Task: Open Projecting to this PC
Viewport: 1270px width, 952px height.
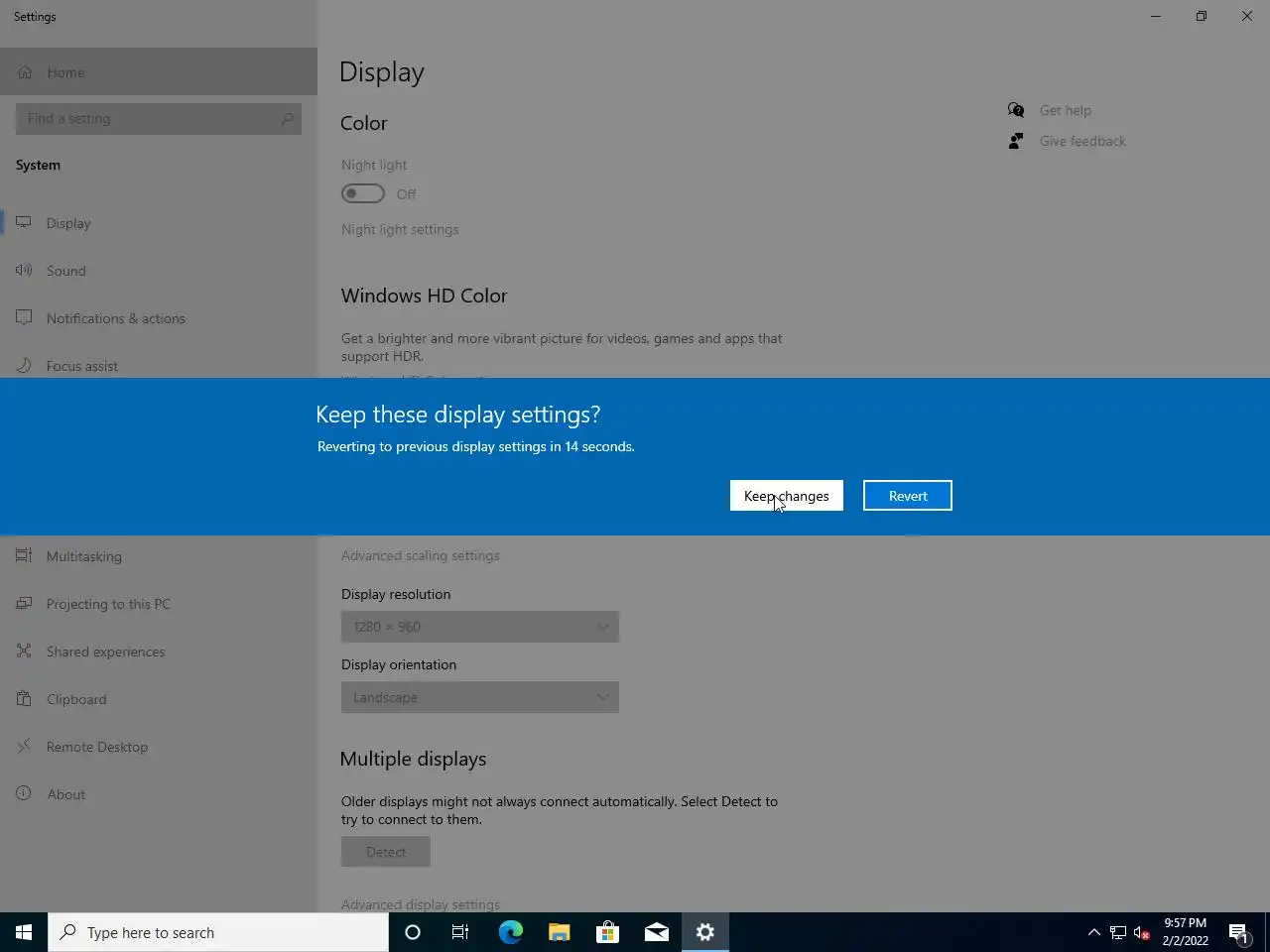Action: (159, 604)
